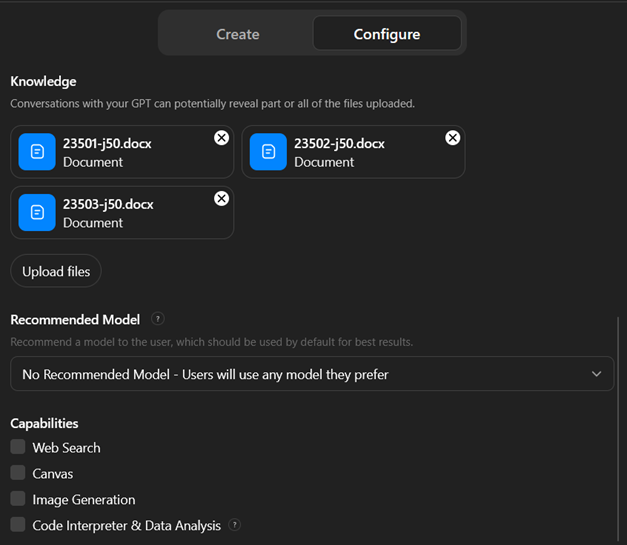Select the Configure tab

[387, 34]
